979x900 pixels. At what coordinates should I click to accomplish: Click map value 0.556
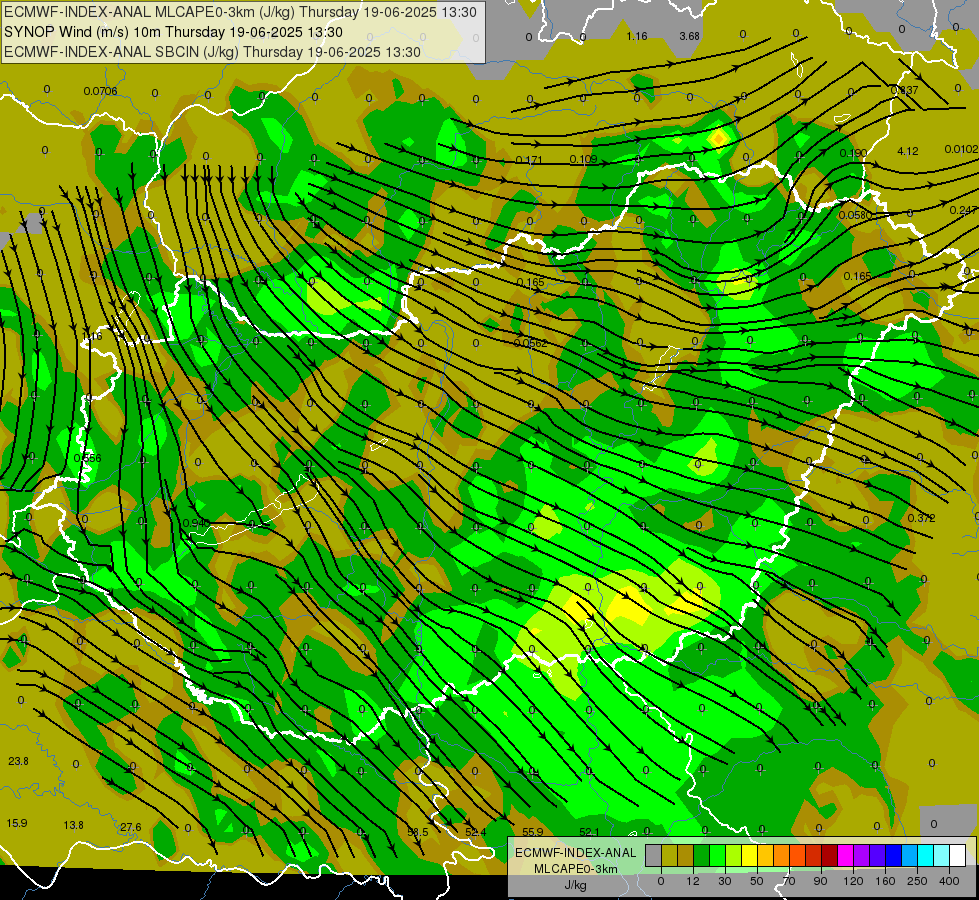coord(87,458)
